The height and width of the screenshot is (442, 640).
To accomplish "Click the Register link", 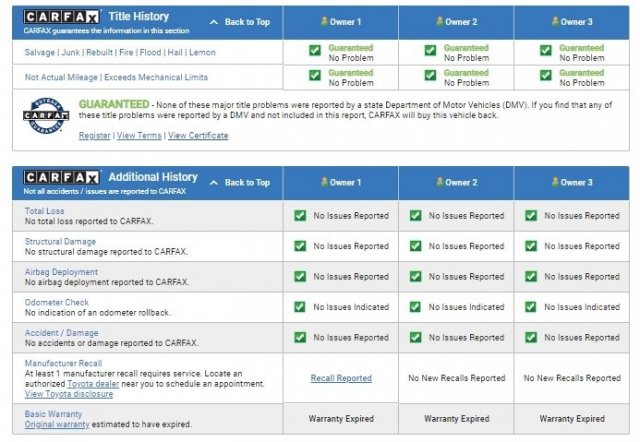I will coord(94,135).
